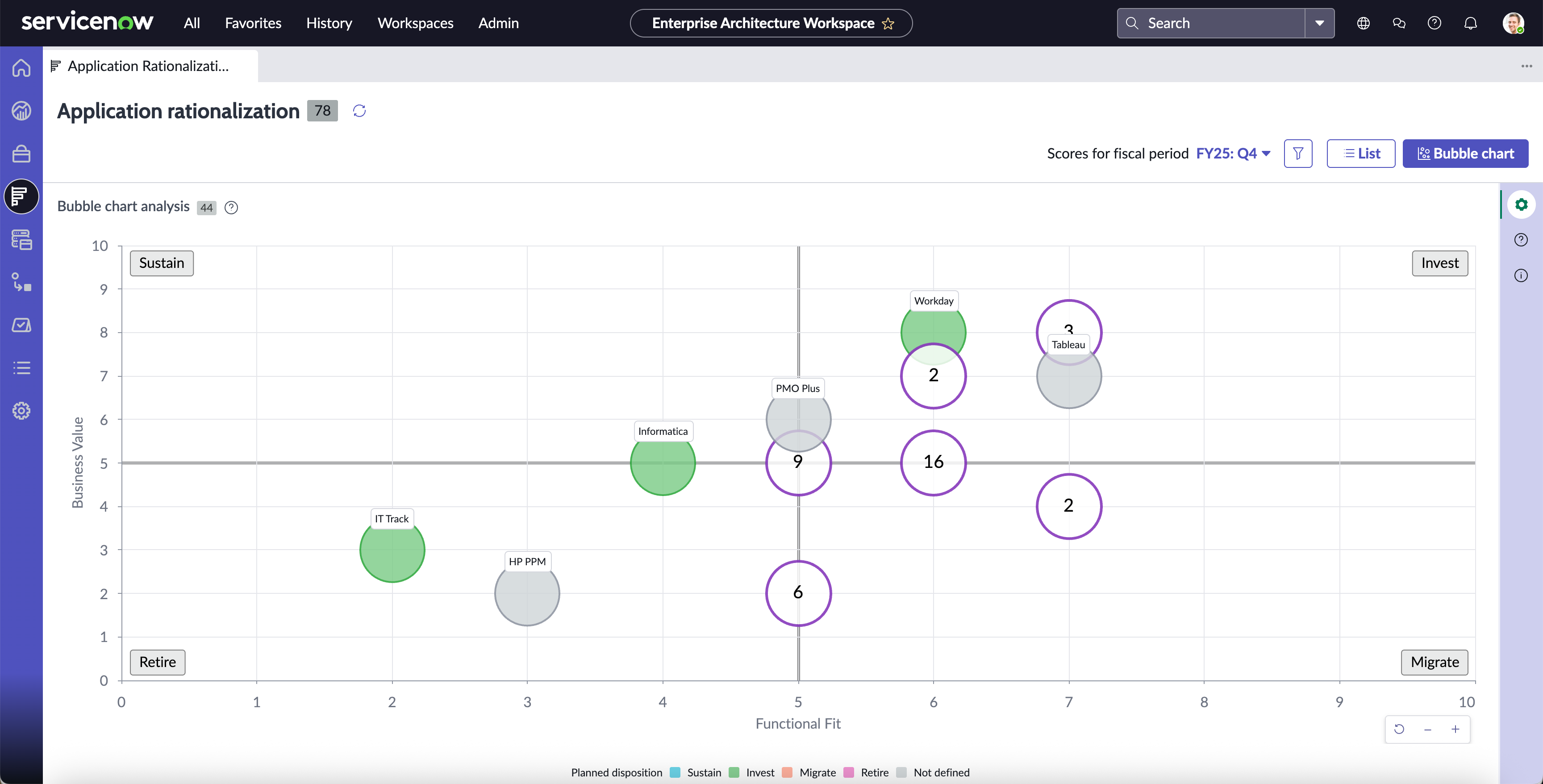Zoom in the bubble chart with plus
This screenshot has width=1543, height=784.
[x=1455, y=729]
